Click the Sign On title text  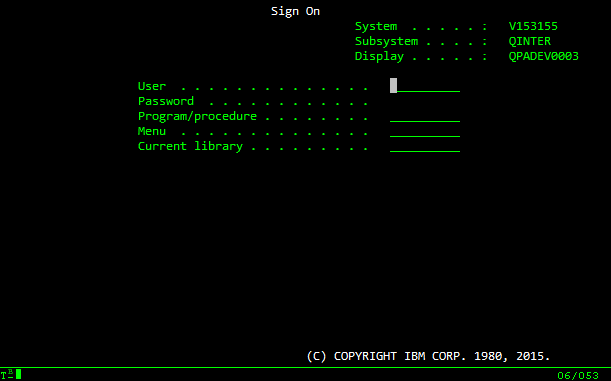point(295,11)
